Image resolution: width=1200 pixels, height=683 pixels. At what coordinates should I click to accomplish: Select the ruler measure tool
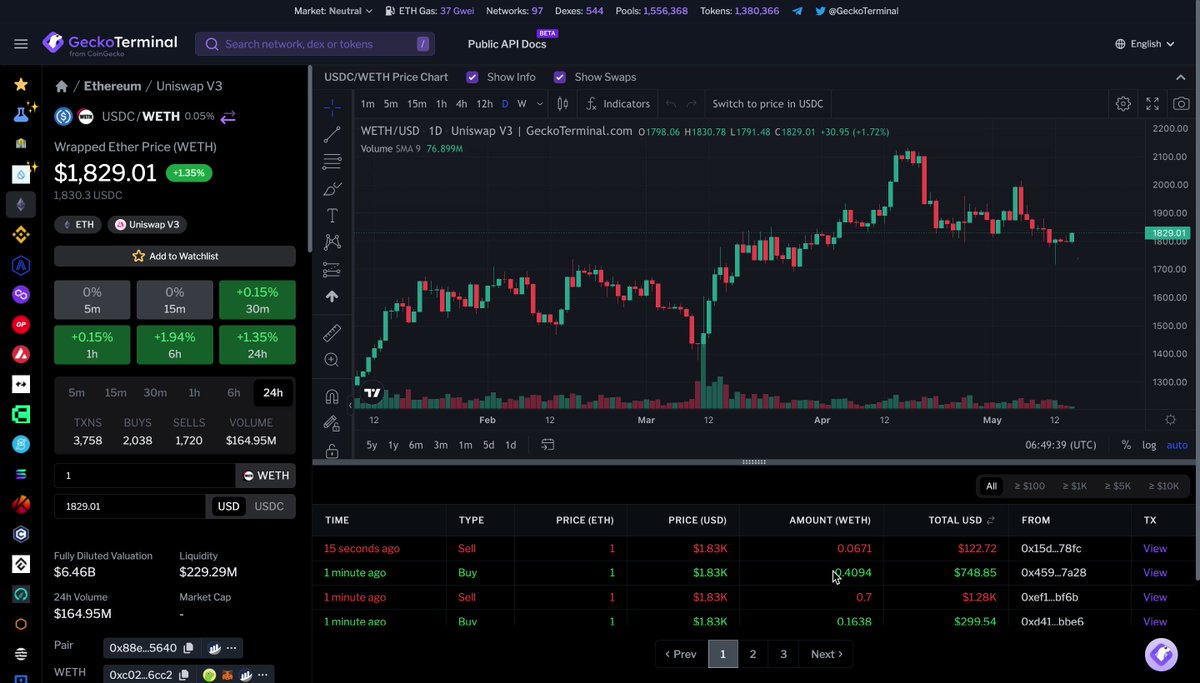pos(332,333)
